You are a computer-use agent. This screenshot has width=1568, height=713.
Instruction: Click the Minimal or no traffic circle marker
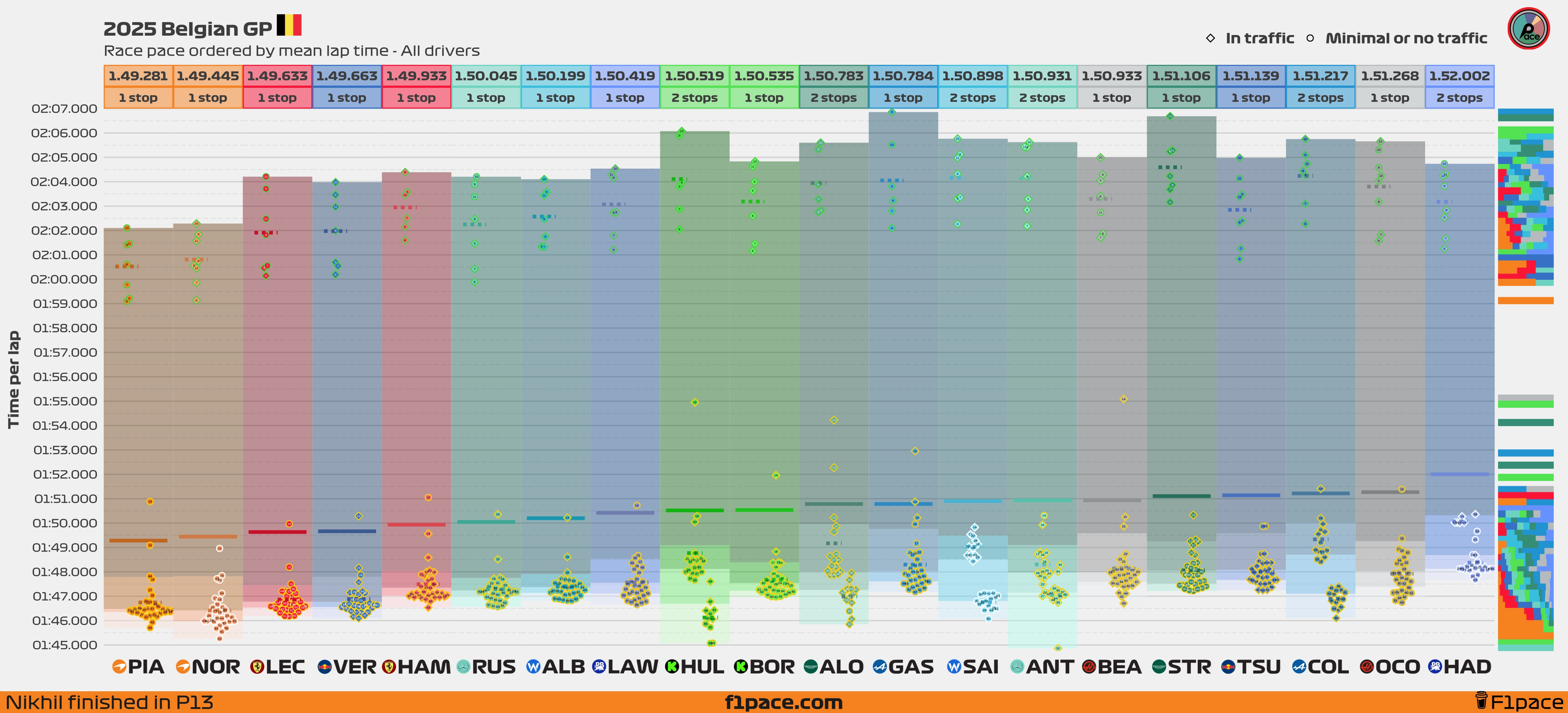click(1310, 38)
